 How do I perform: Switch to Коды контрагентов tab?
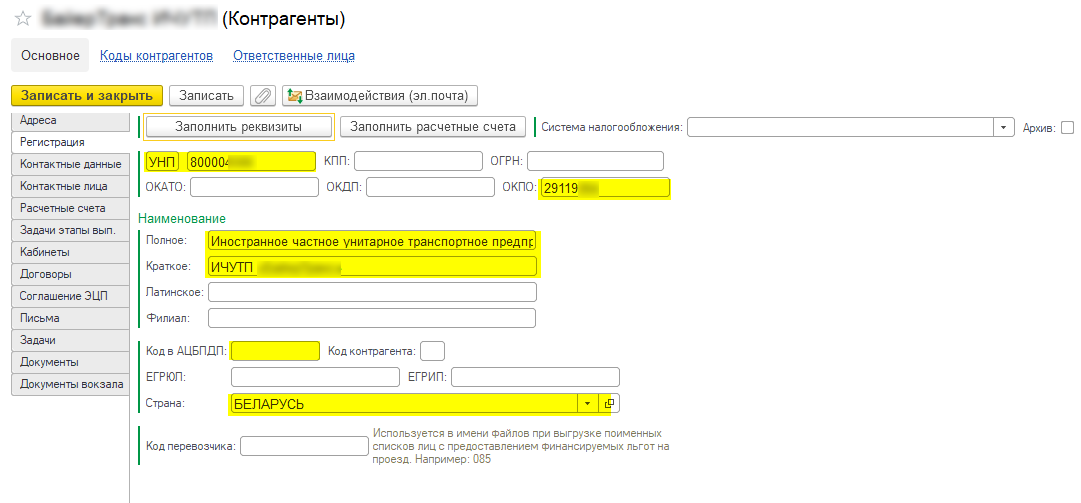[156, 56]
